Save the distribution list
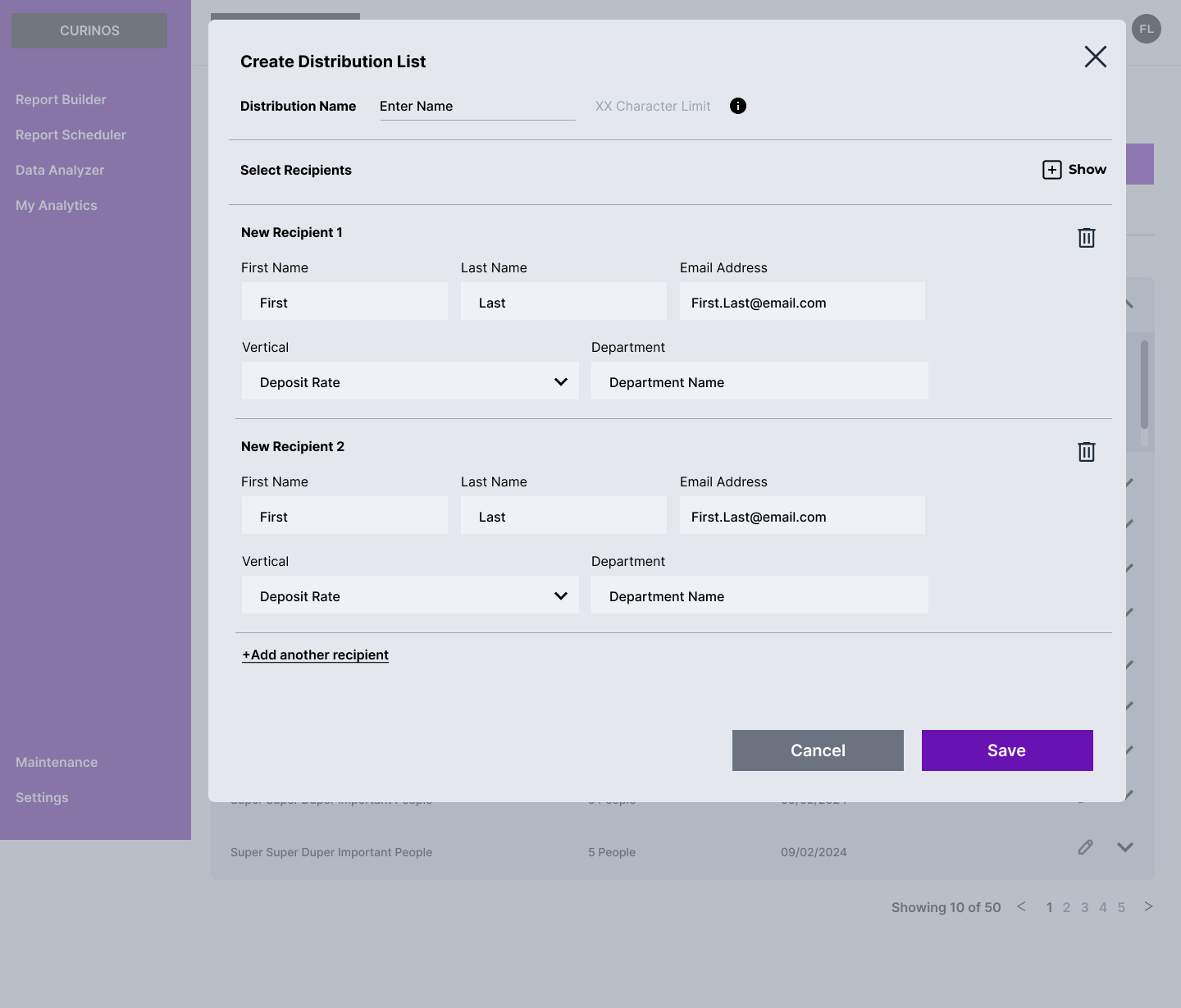The height and width of the screenshot is (1008, 1181). [1007, 750]
